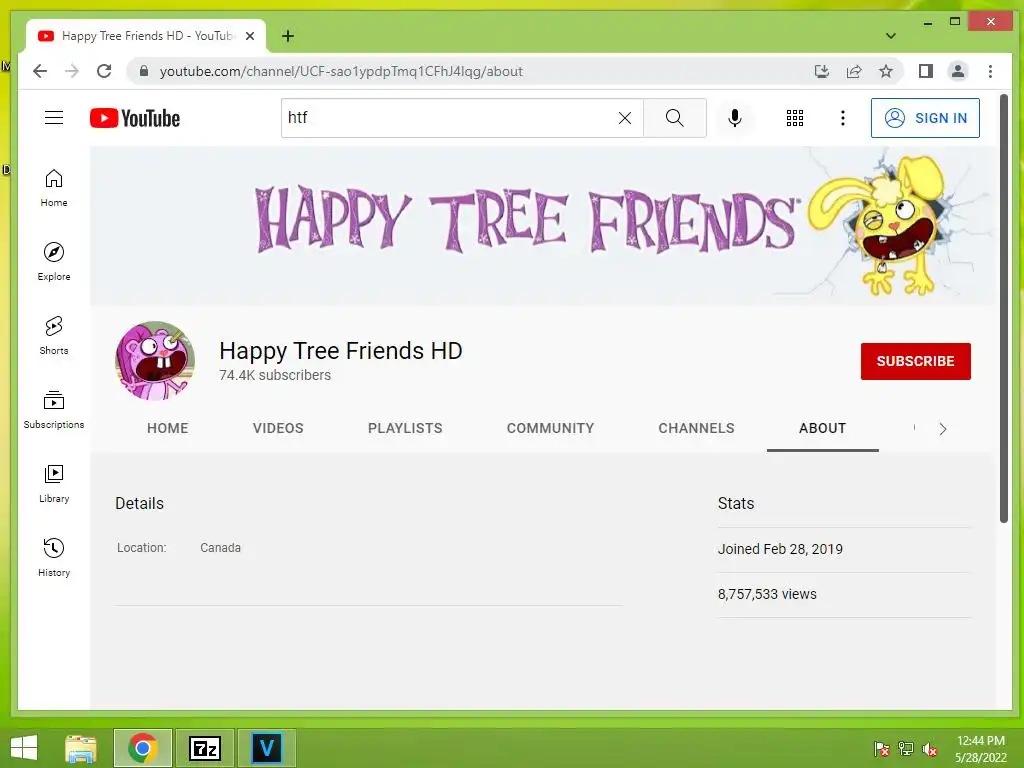This screenshot has height=768, width=1024.
Task: Open the V application in taskbar
Action: pos(266,748)
